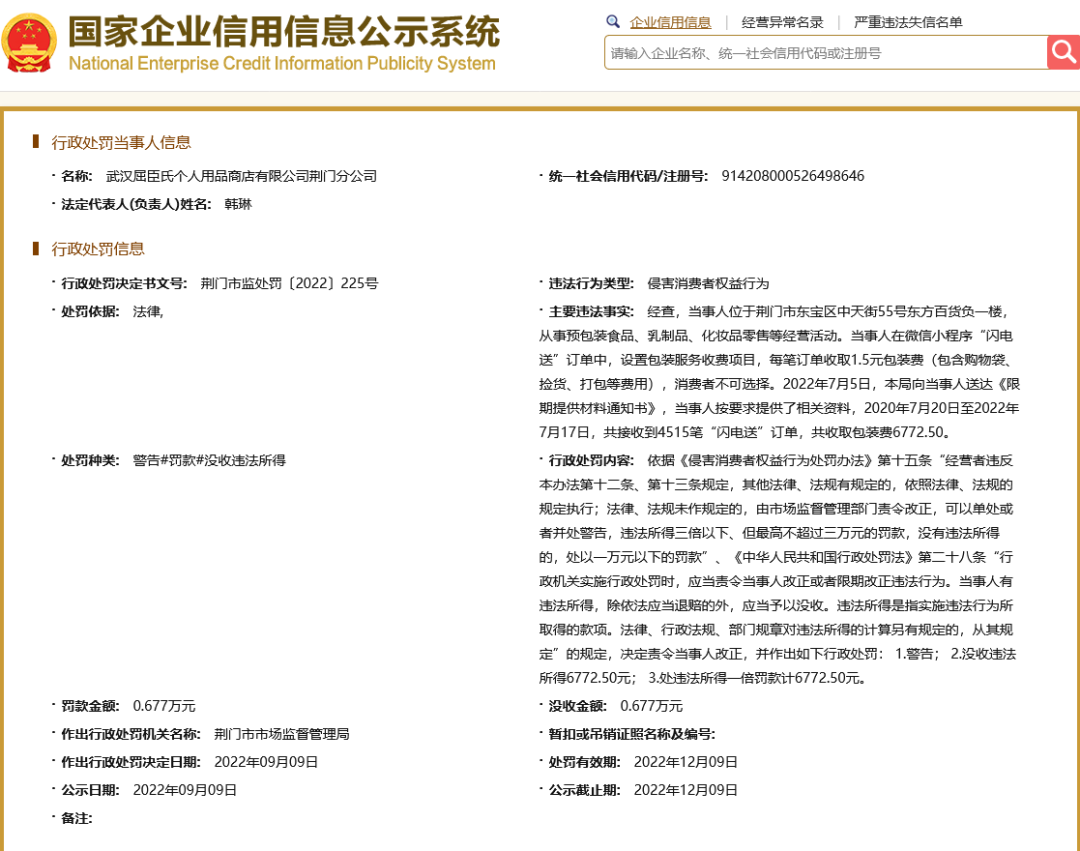Click the National Enterprise Credit Information English title
1080x851 pixels.
tap(281, 64)
